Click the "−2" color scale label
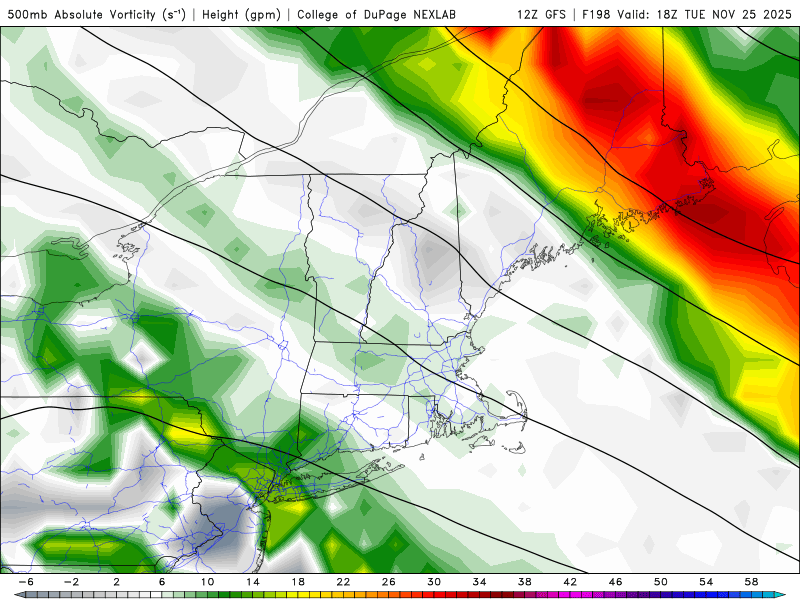The height and width of the screenshot is (600, 800). click(71, 582)
